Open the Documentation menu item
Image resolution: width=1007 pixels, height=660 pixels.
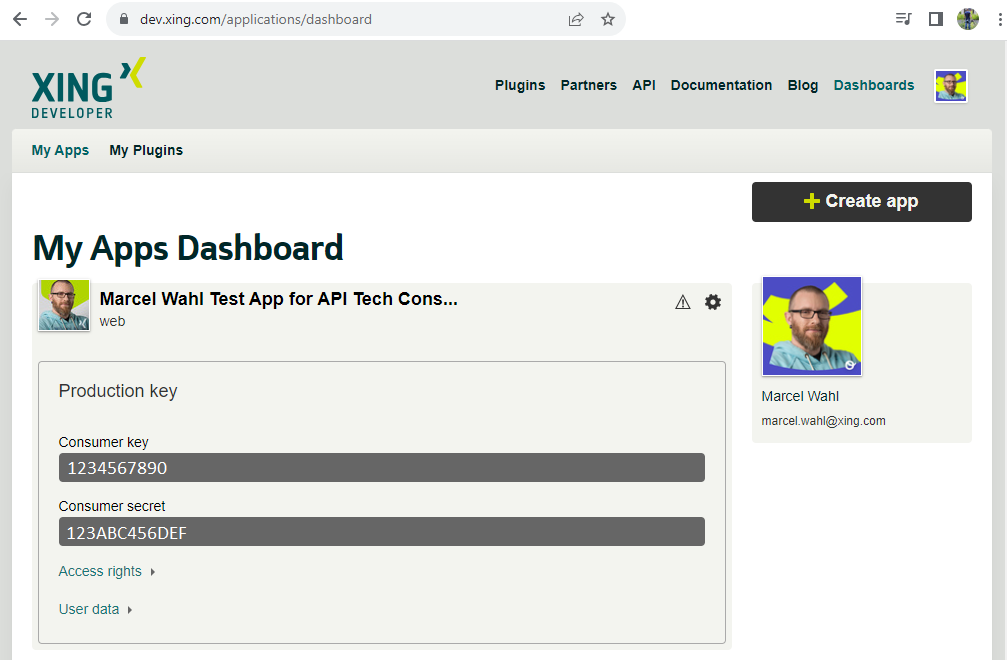(x=721, y=85)
